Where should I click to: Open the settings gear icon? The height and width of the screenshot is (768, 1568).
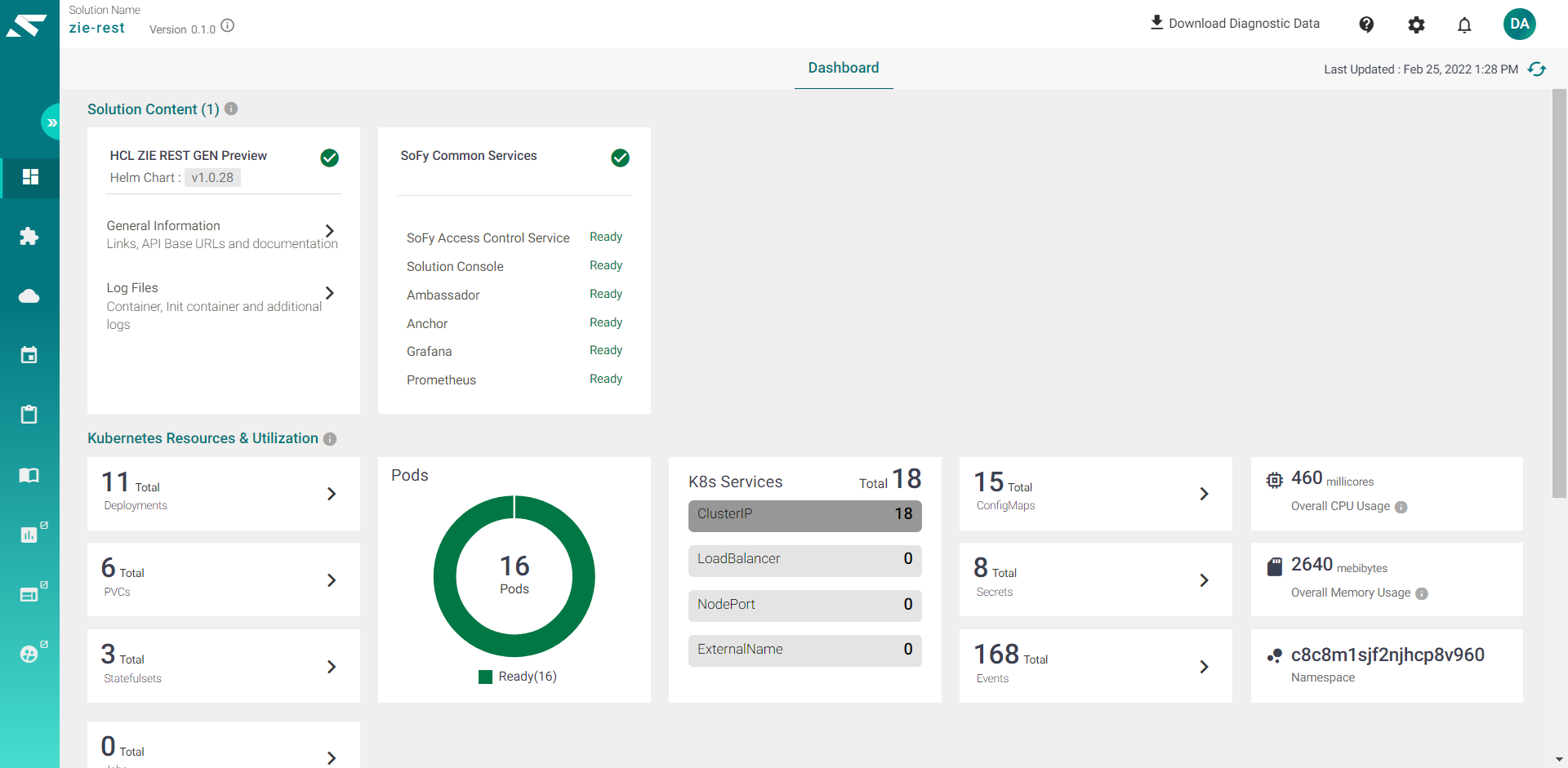tap(1416, 24)
